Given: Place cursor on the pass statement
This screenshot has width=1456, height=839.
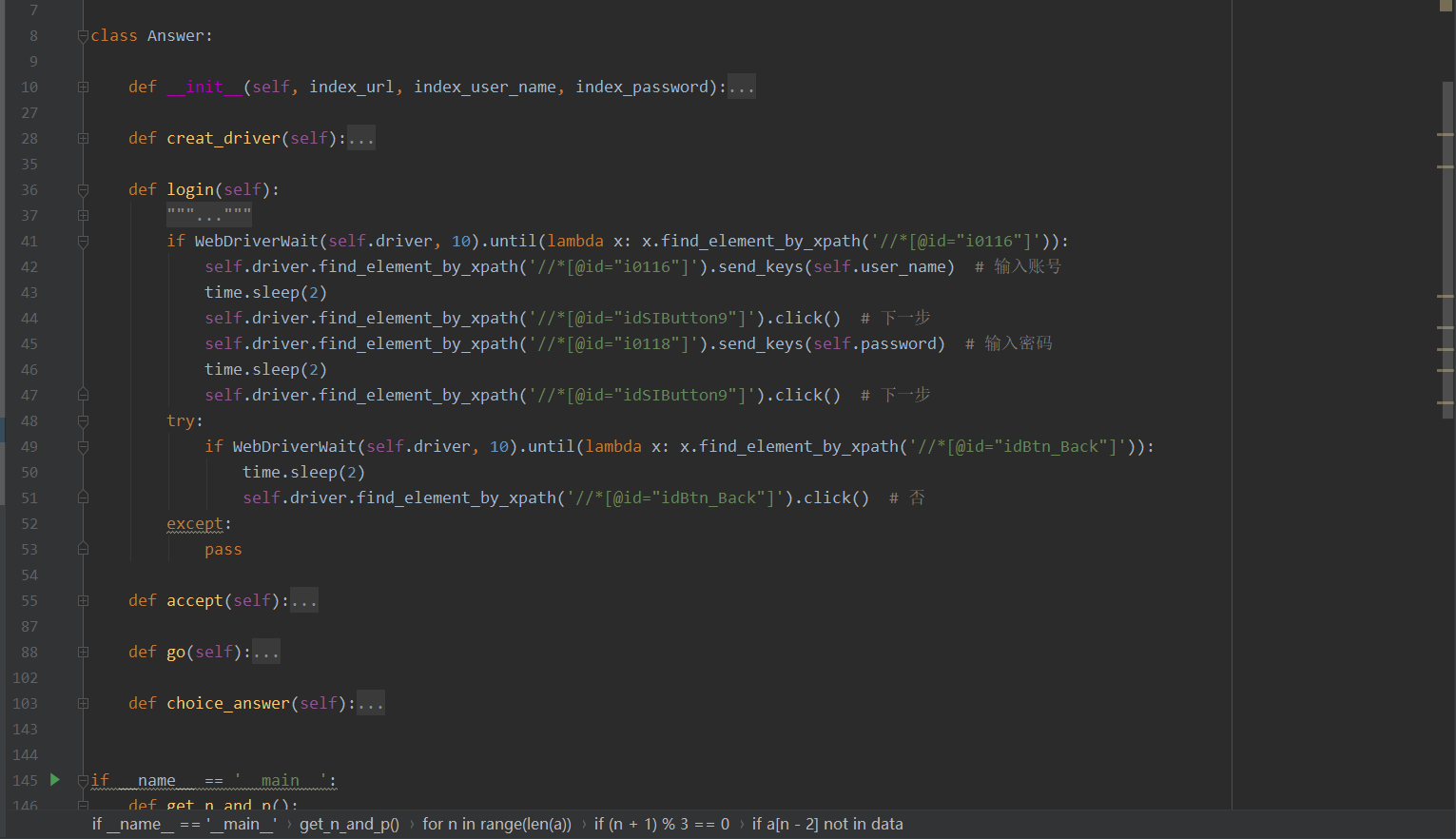Looking at the screenshot, I should 223,550.
